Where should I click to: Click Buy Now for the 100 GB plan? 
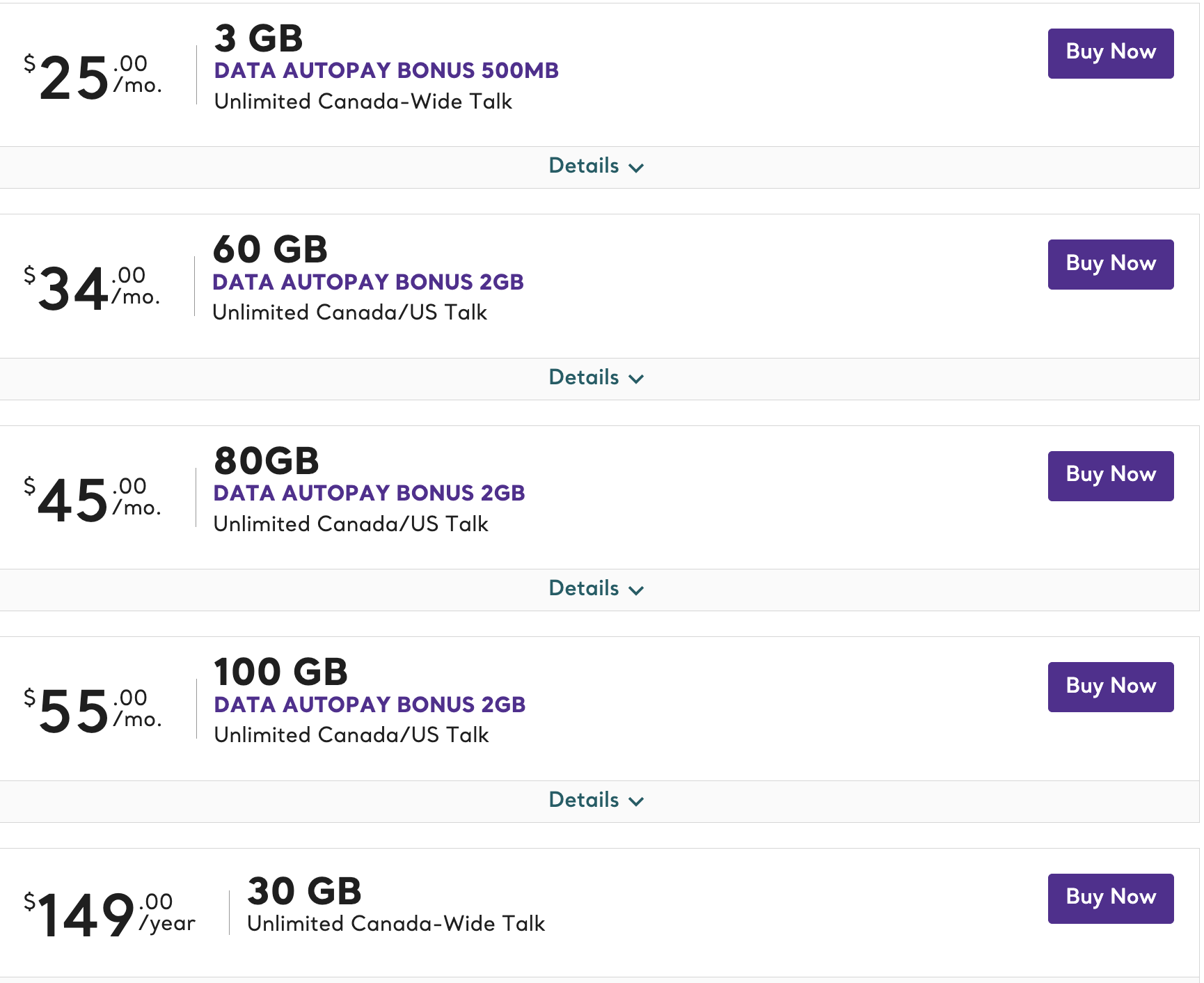(1110, 686)
